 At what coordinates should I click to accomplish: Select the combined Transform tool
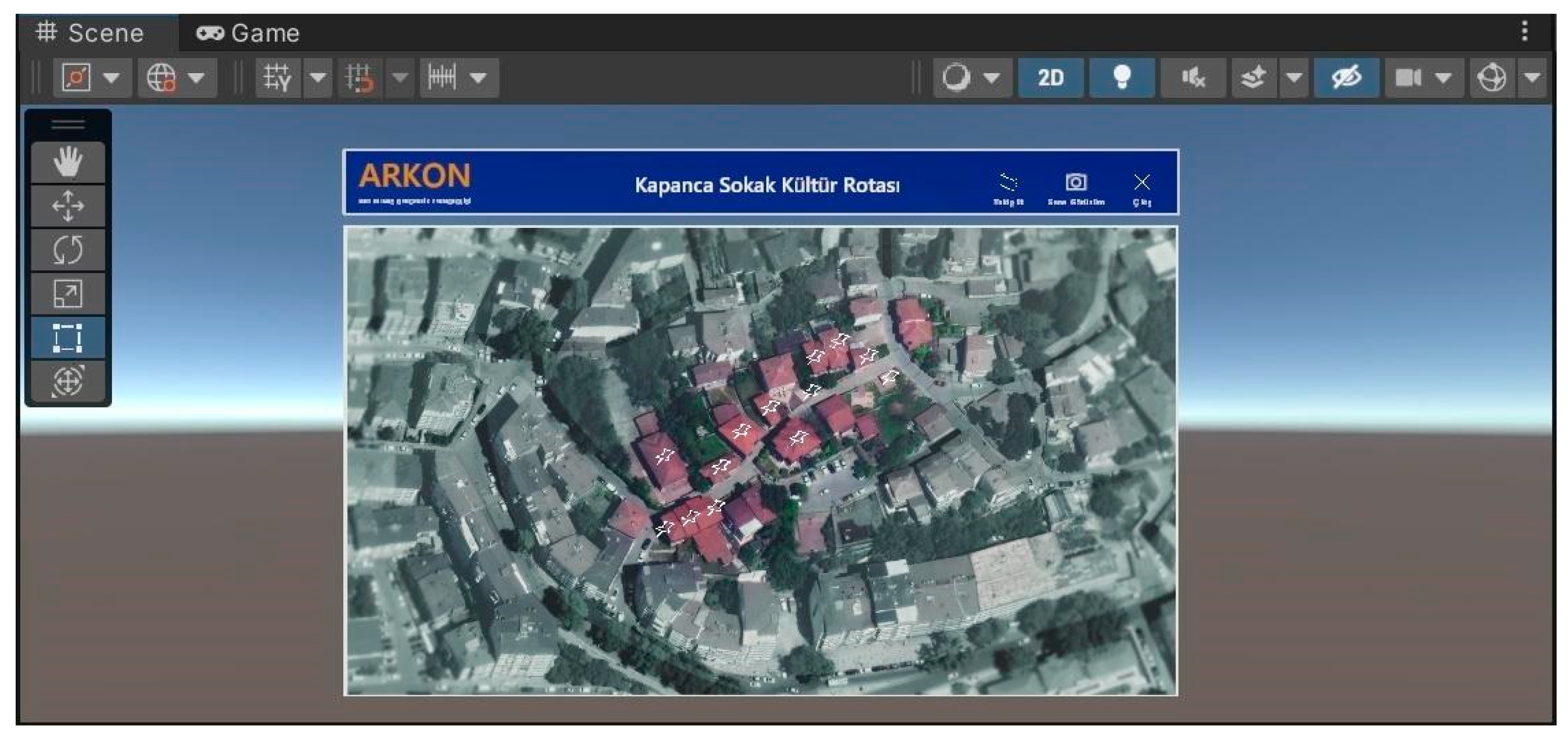point(67,381)
